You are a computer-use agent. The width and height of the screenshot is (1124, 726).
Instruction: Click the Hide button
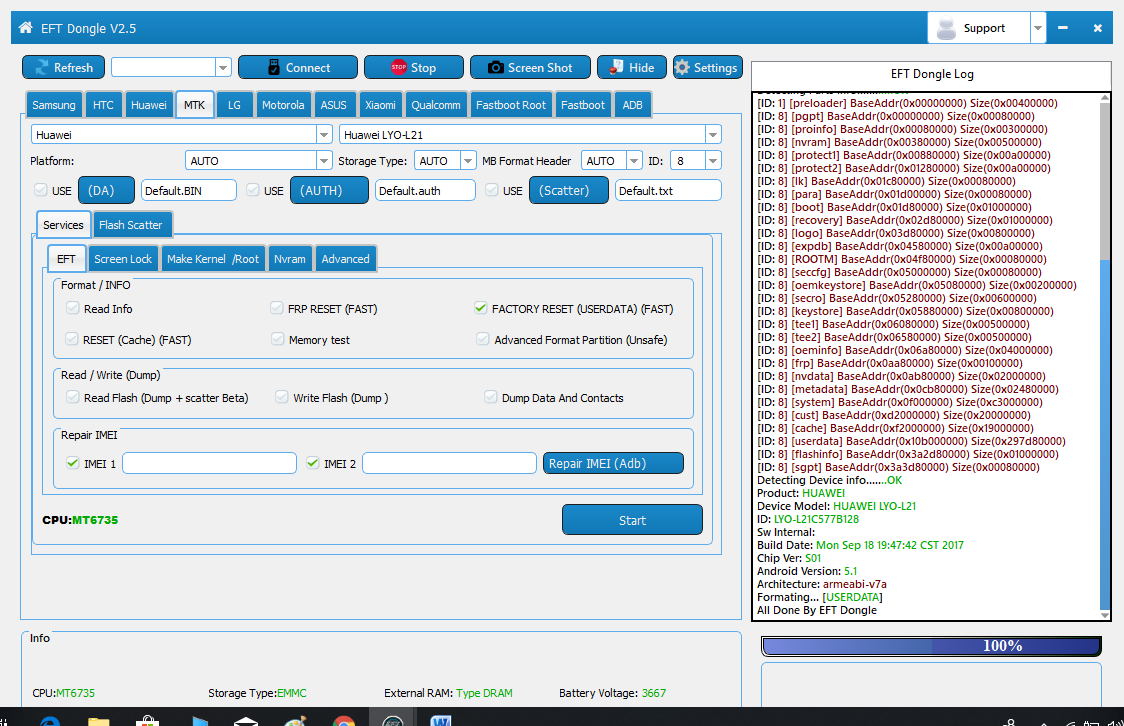click(x=632, y=67)
